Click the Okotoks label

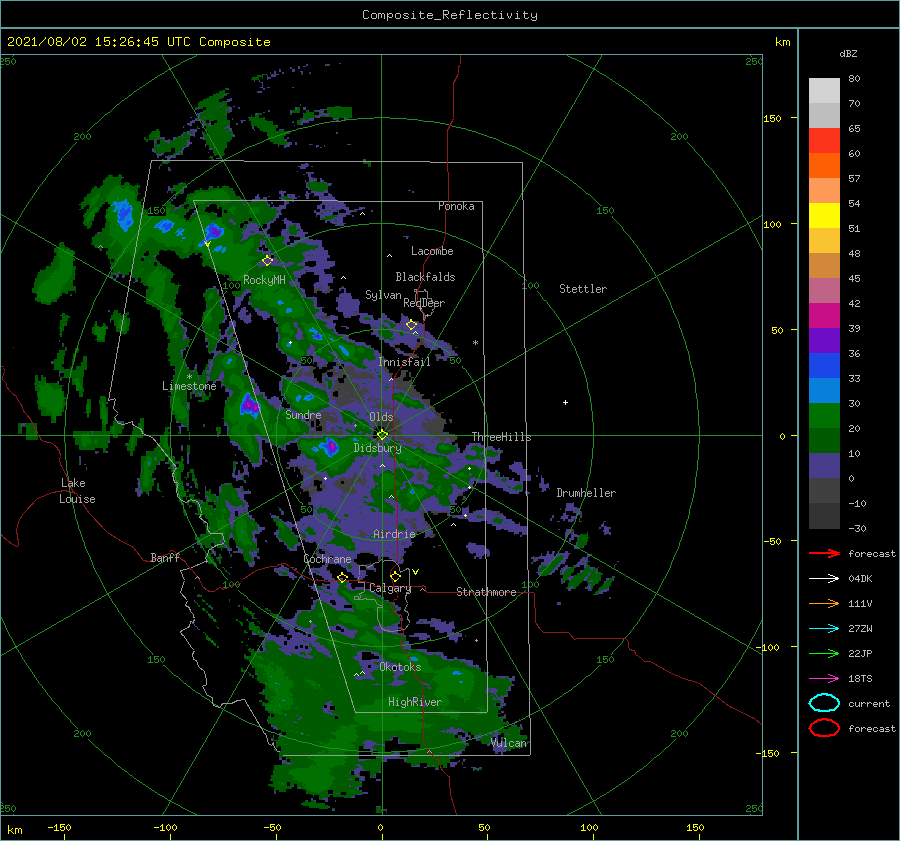(400, 667)
